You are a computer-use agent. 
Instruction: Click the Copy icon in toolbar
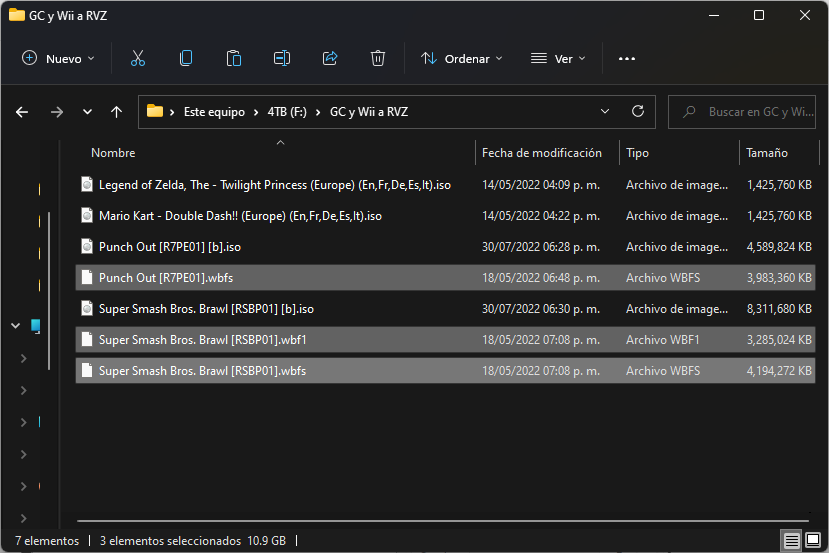pyautogui.click(x=186, y=58)
